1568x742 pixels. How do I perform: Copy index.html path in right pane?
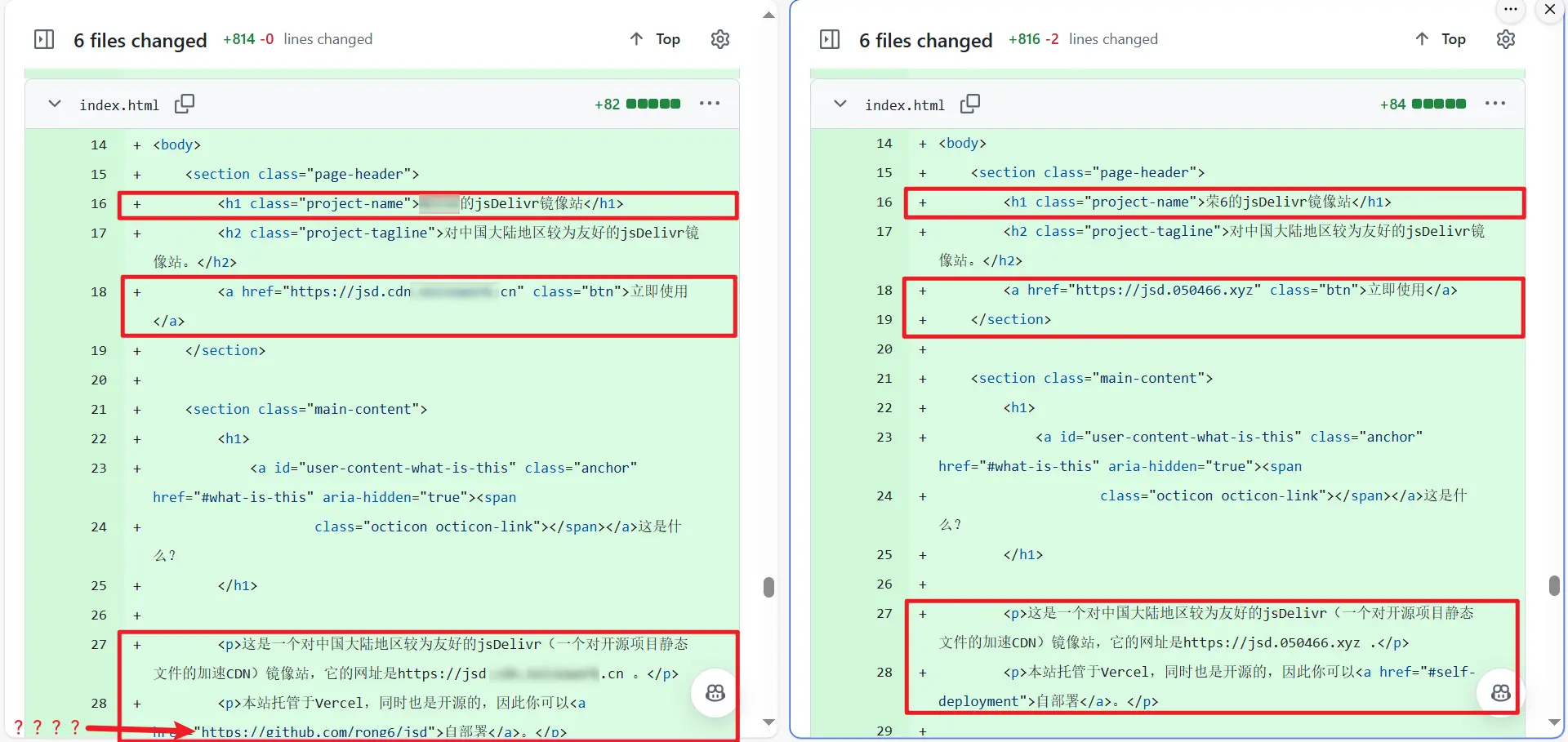pos(970,104)
